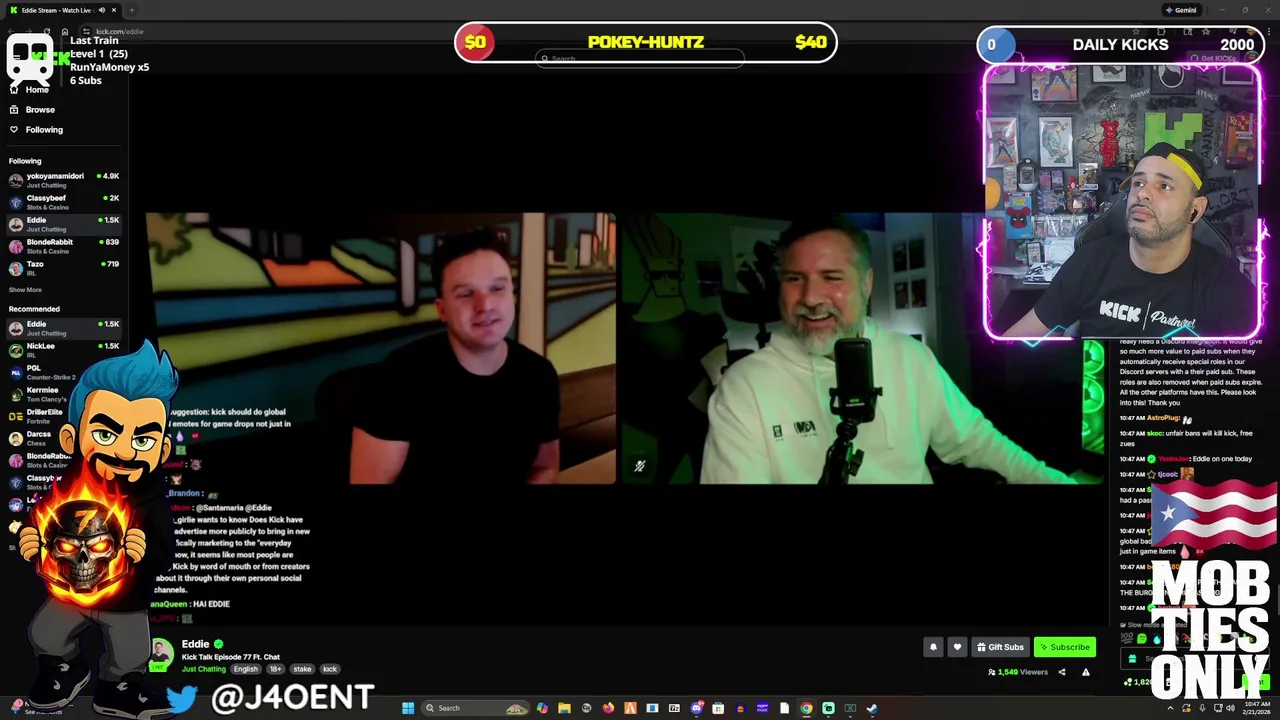
Task: Click the Just Chatting category link under Eddie
Action: tap(204, 669)
